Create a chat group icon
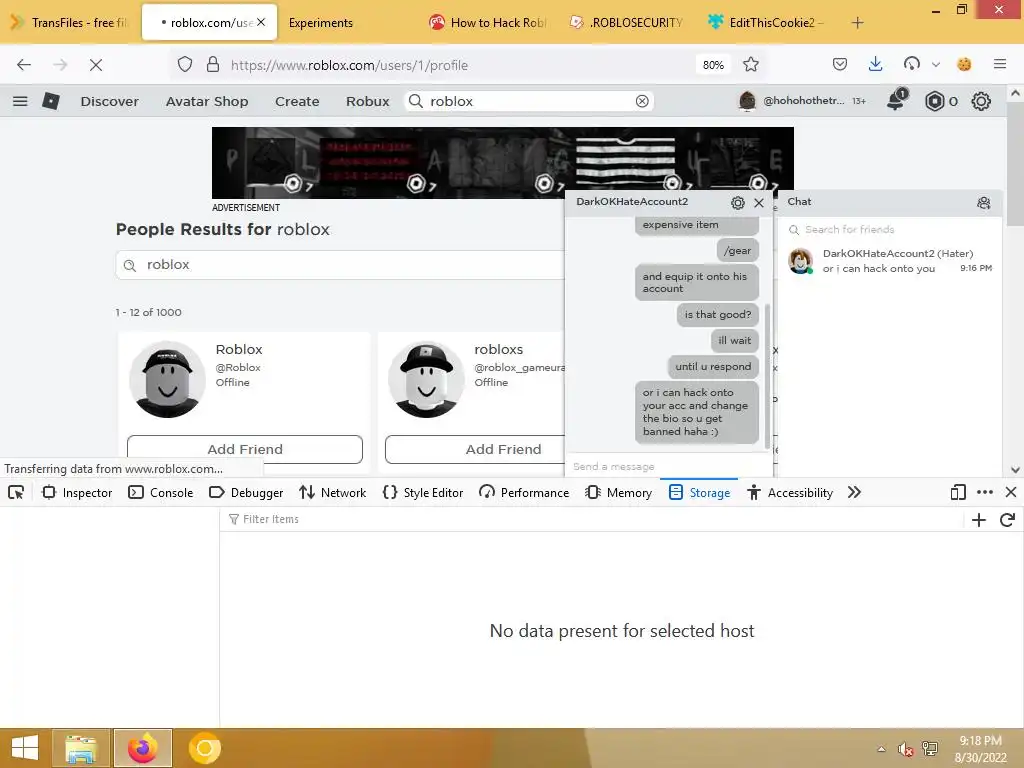 click(984, 202)
